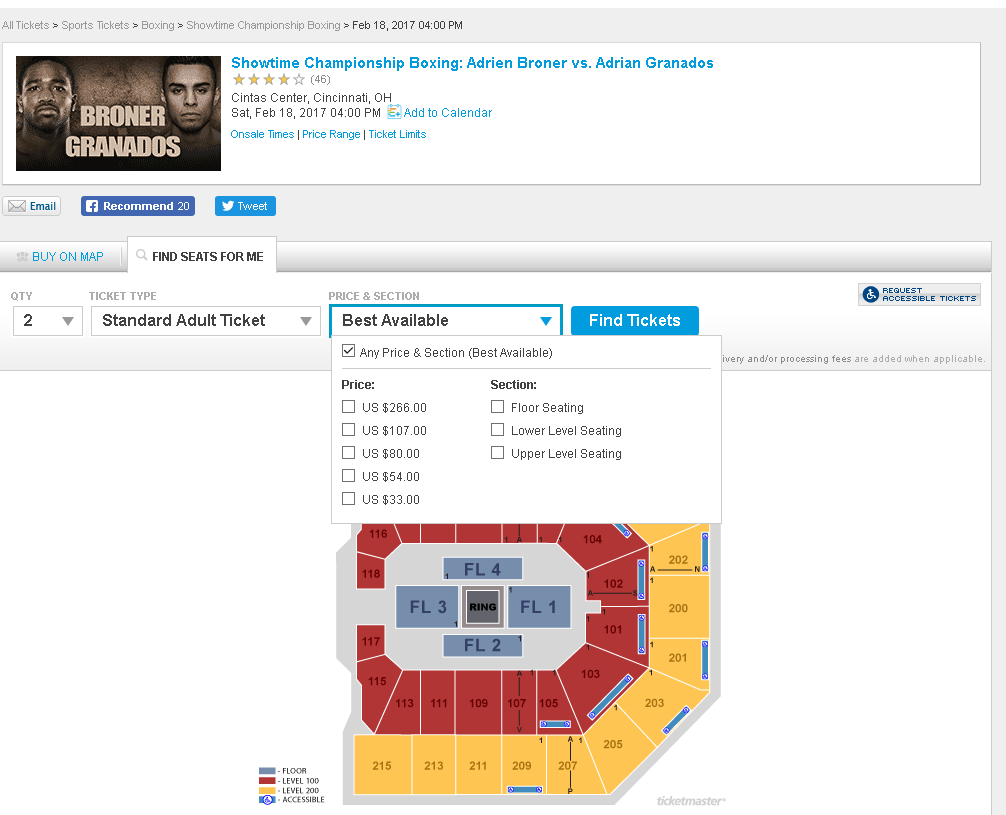
Task: Enable the Floor Seating section checkbox
Action: point(497,407)
